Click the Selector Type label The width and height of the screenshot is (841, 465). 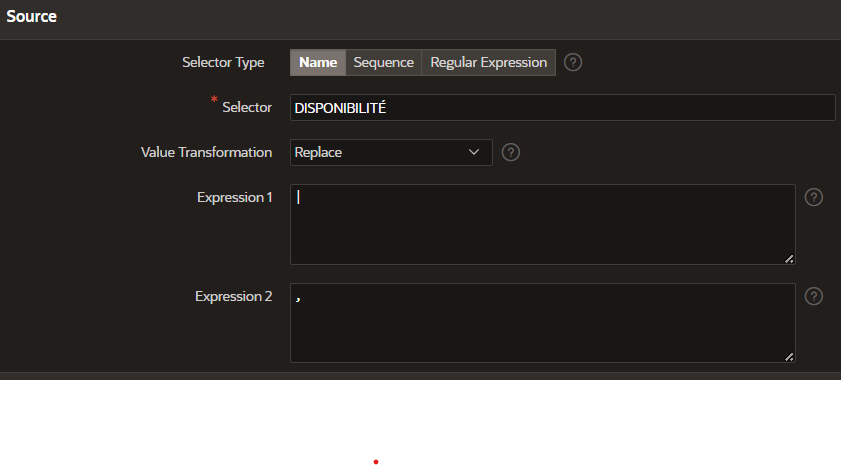pos(223,62)
